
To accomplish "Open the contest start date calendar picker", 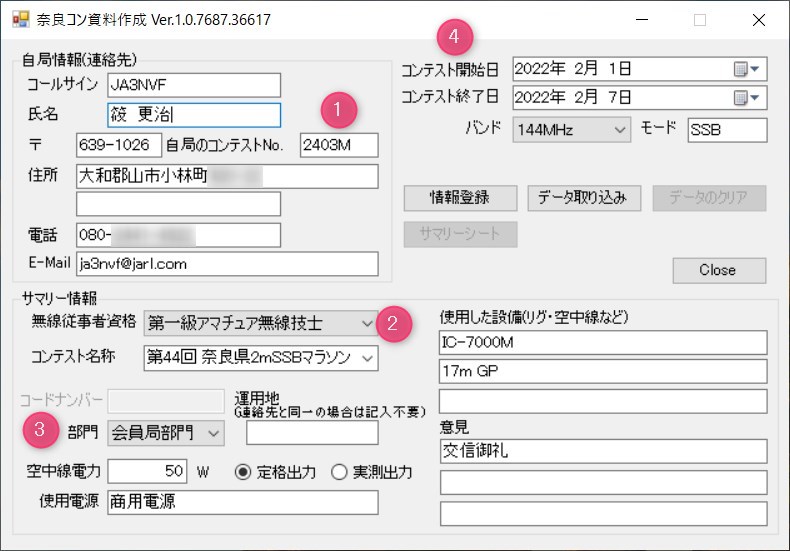I will 747,69.
